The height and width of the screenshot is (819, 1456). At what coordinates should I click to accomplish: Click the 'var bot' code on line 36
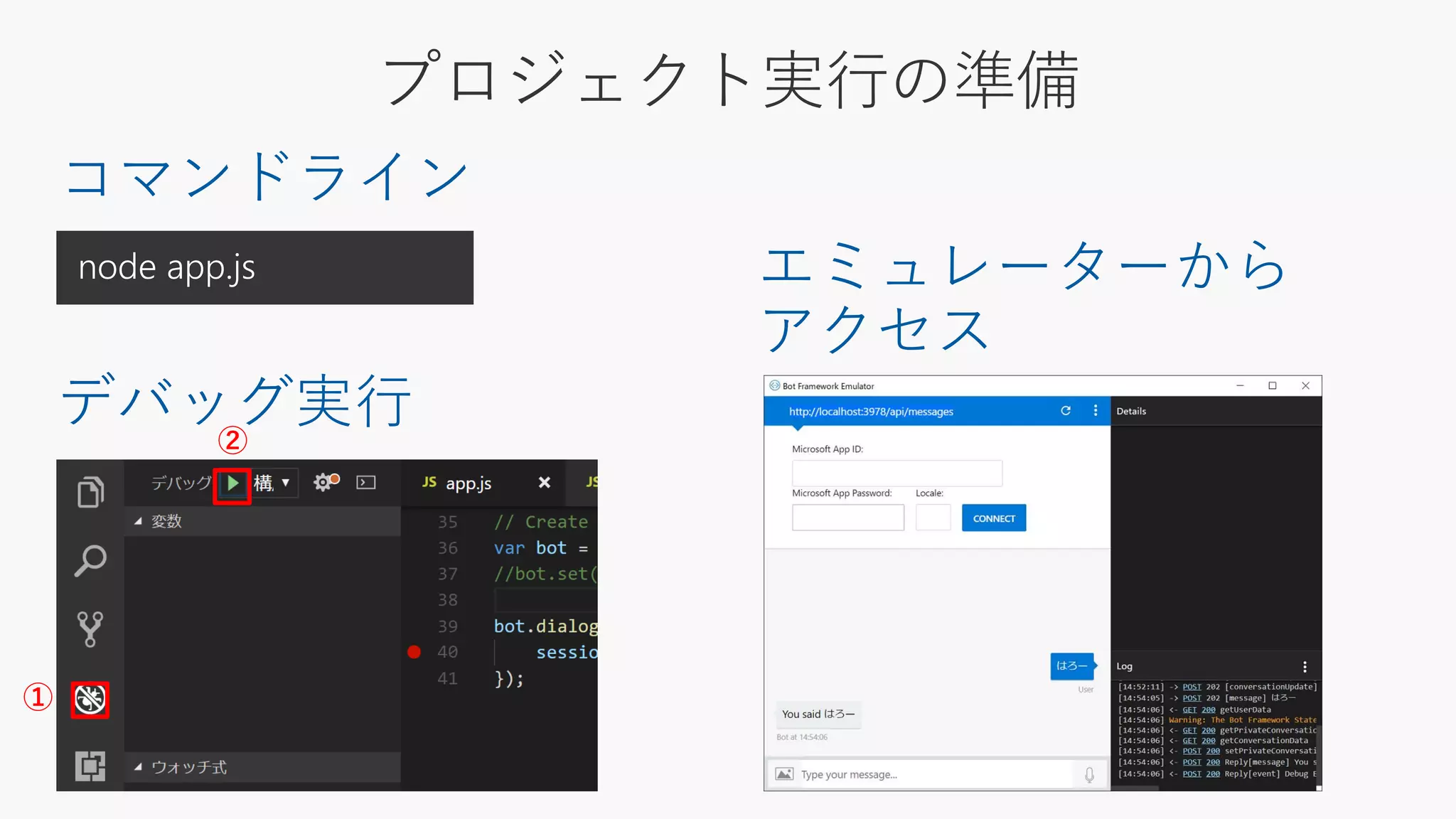tap(530, 548)
